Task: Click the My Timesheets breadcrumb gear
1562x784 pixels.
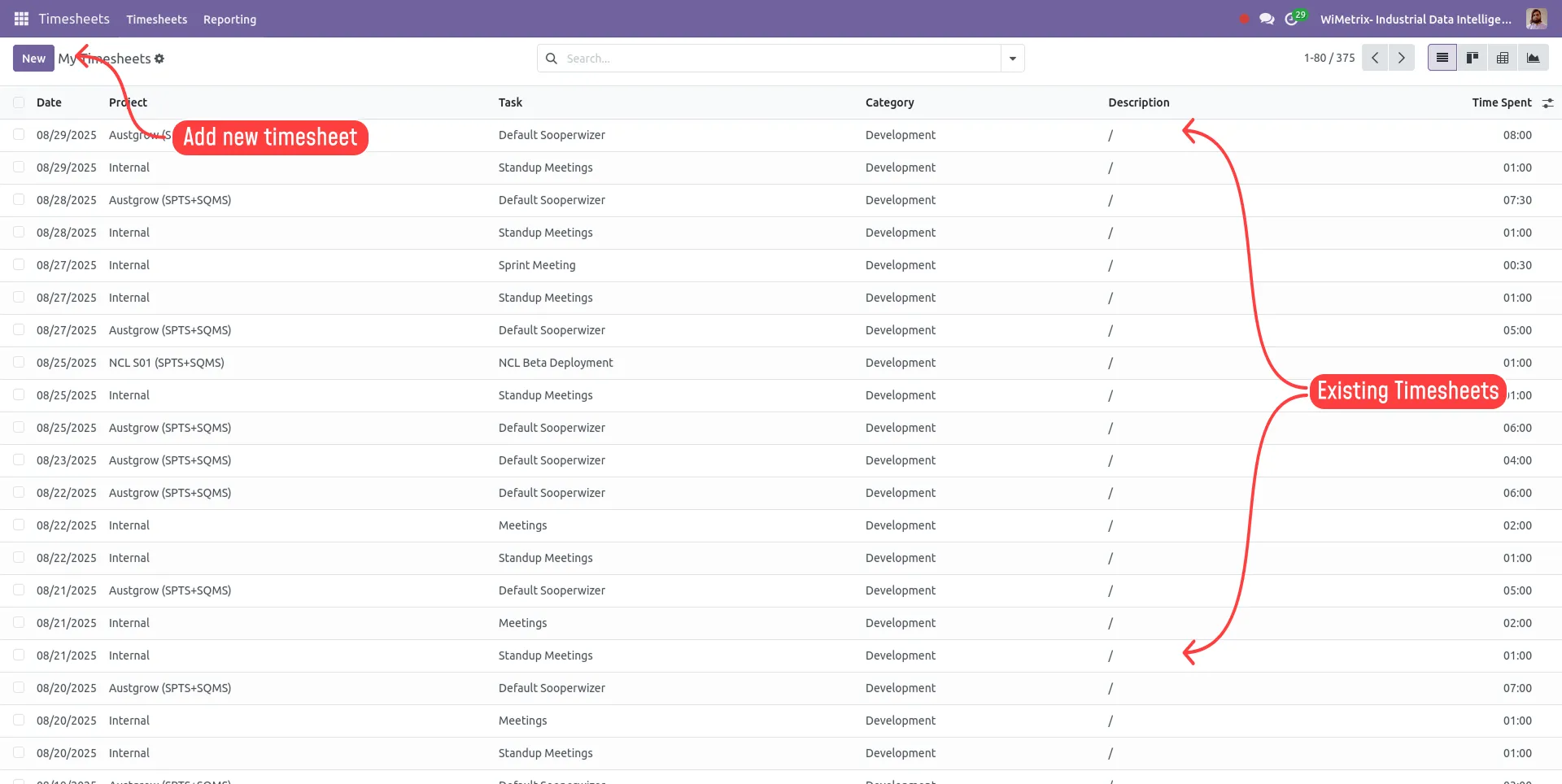Action: (x=159, y=59)
